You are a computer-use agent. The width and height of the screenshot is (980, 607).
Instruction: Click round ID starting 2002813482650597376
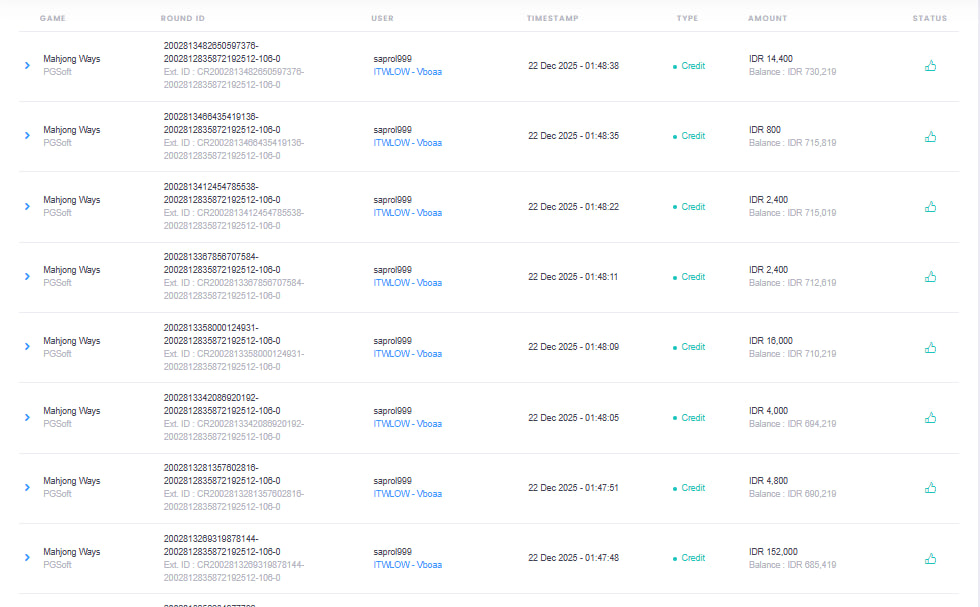pyautogui.click(x=222, y=52)
